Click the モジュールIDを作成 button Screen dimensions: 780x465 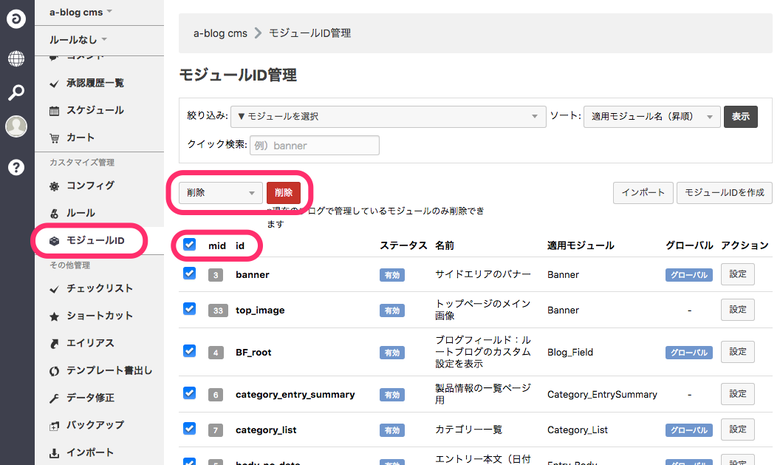722,193
